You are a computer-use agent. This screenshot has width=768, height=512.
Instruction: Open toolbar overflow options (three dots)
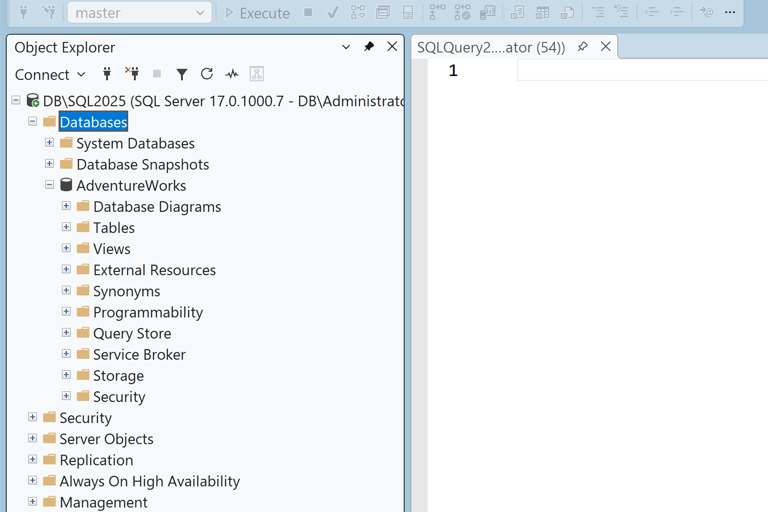(x=730, y=12)
